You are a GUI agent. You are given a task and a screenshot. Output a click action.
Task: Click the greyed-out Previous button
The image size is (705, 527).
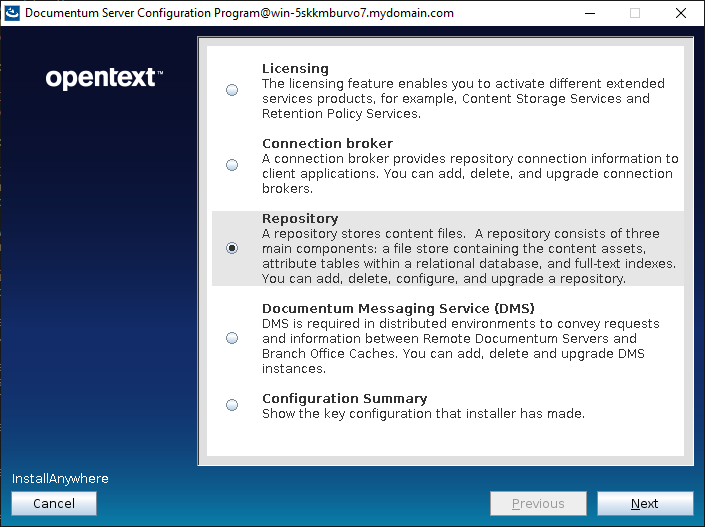(538, 504)
